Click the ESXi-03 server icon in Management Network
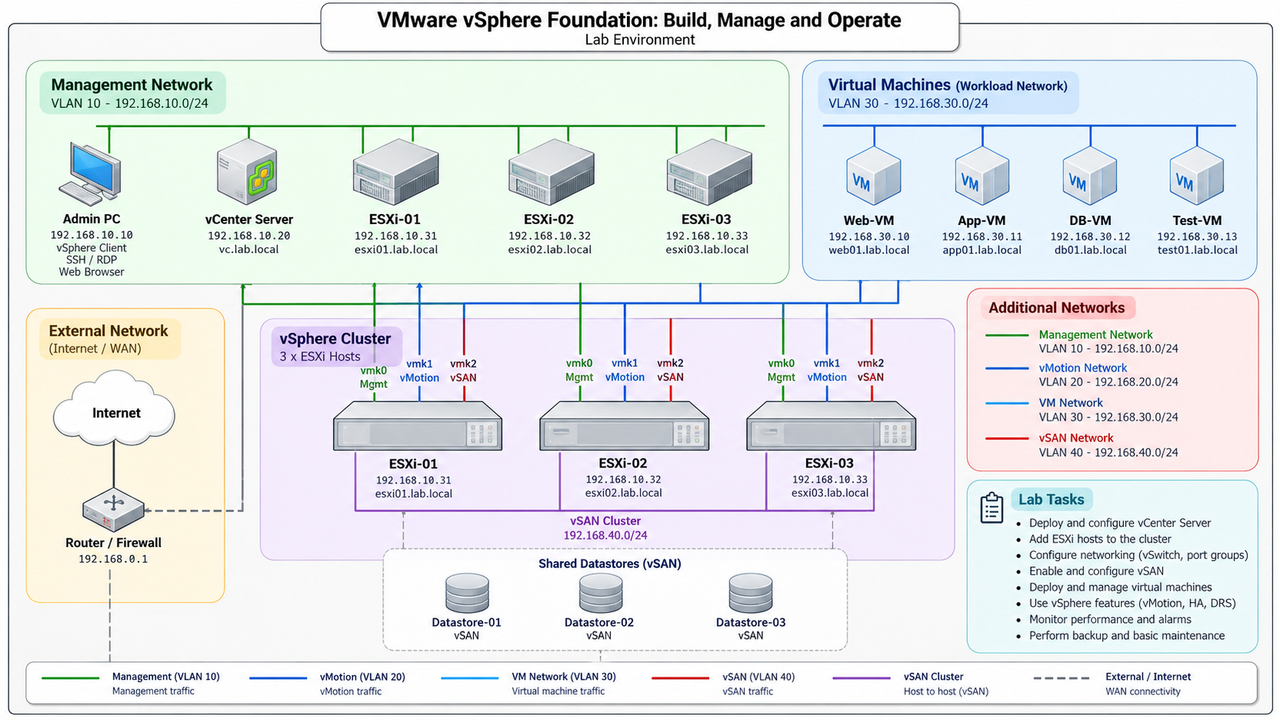 click(709, 173)
